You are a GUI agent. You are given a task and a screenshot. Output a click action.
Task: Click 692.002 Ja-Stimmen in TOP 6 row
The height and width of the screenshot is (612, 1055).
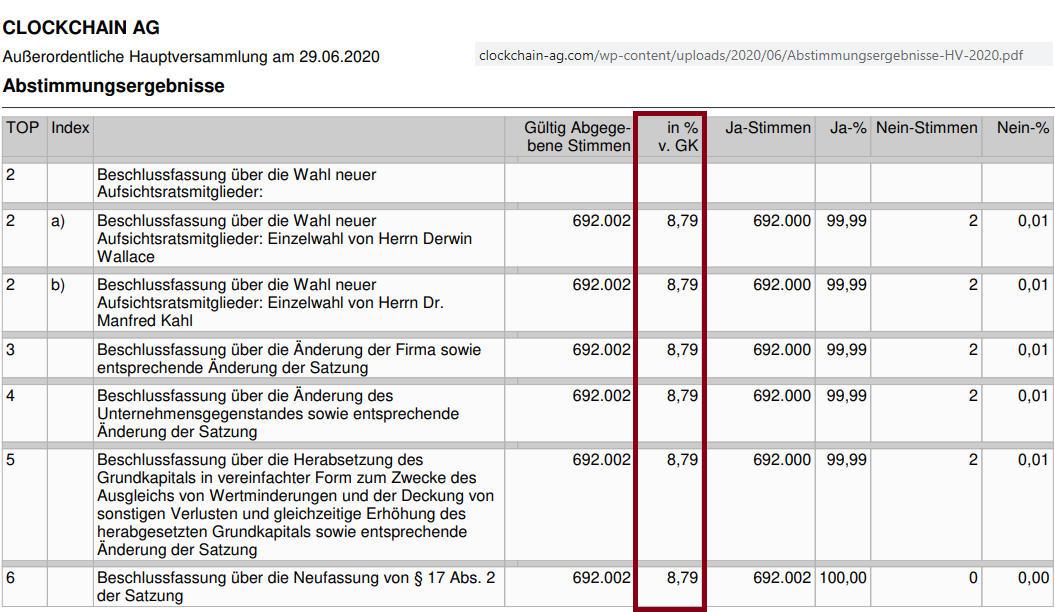coord(782,578)
